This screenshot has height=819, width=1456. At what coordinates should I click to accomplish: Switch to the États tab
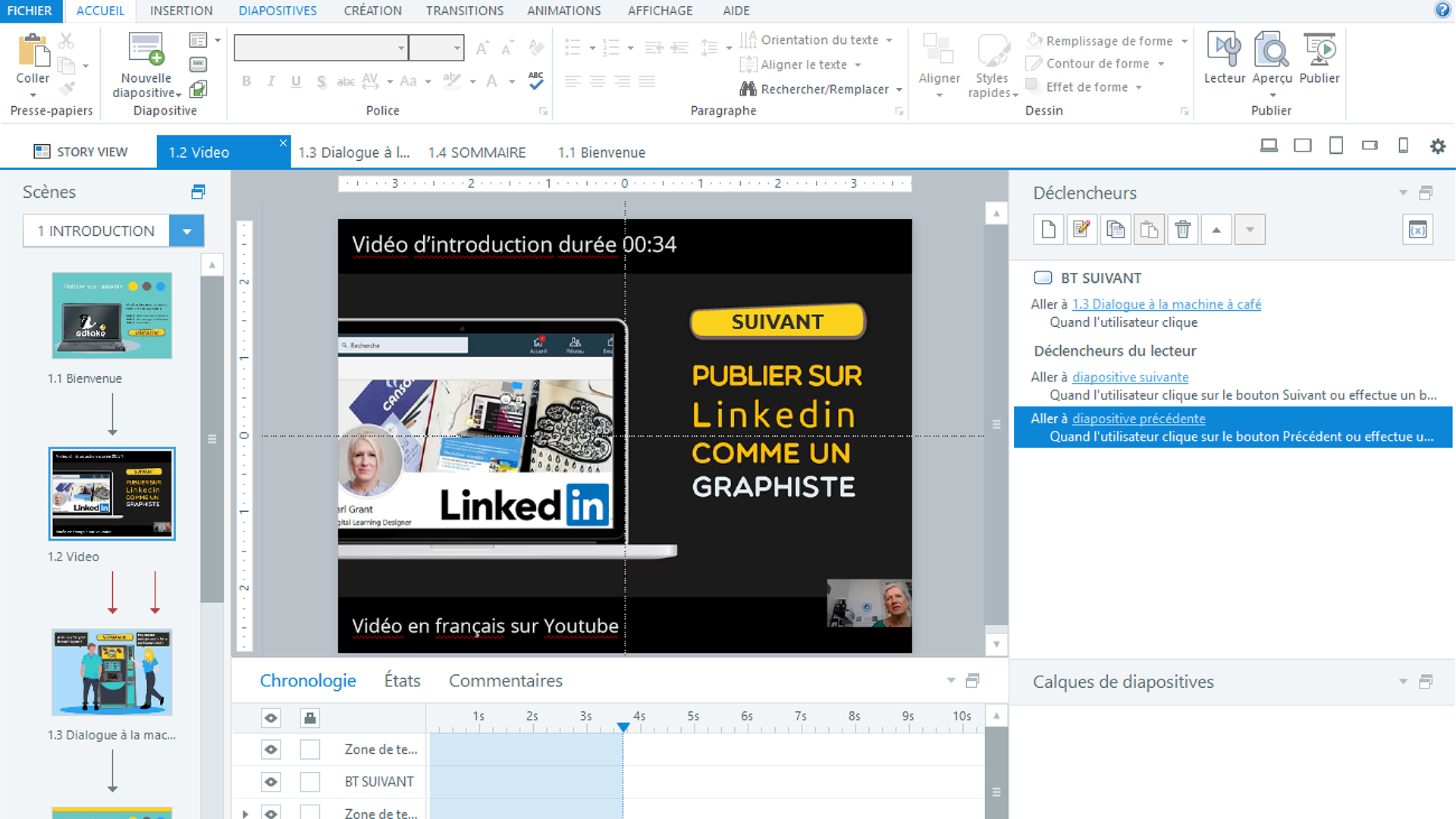click(x=402, y=680)
